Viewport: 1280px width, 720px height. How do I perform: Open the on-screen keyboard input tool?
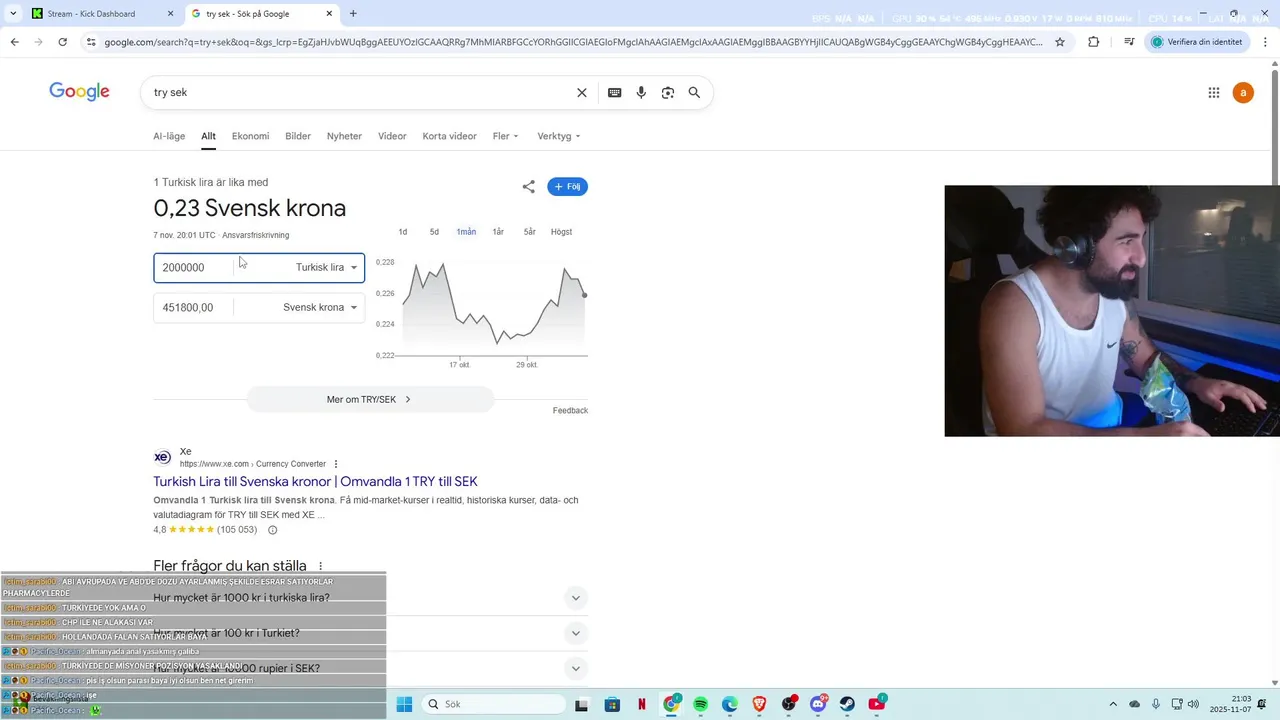(614, 92)
